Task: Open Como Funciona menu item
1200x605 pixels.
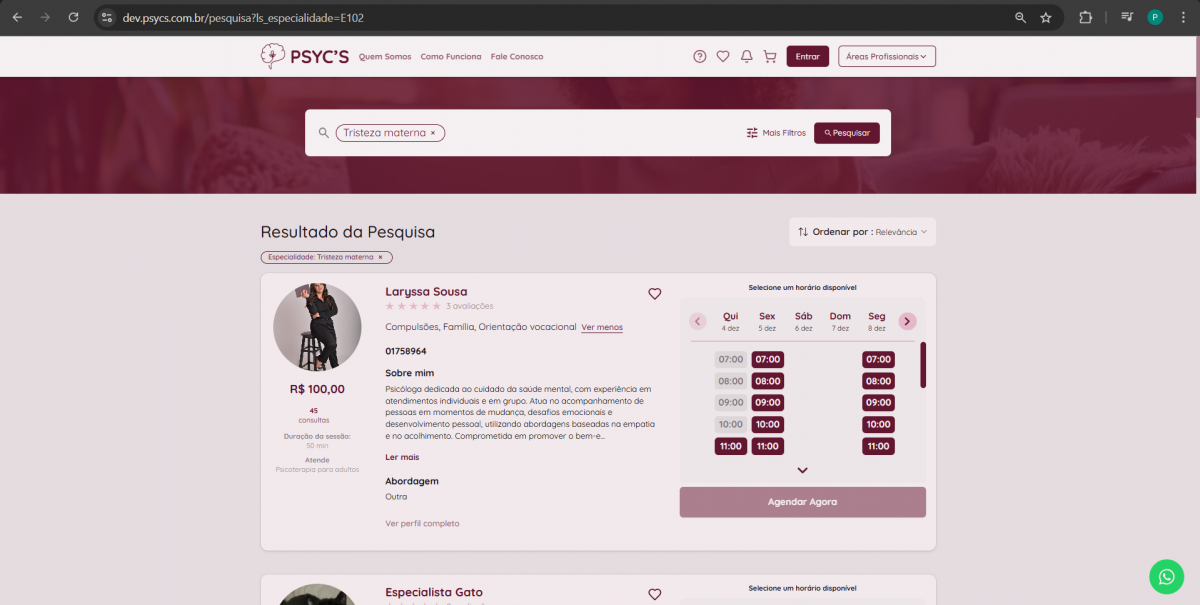Action: point(451,57)
